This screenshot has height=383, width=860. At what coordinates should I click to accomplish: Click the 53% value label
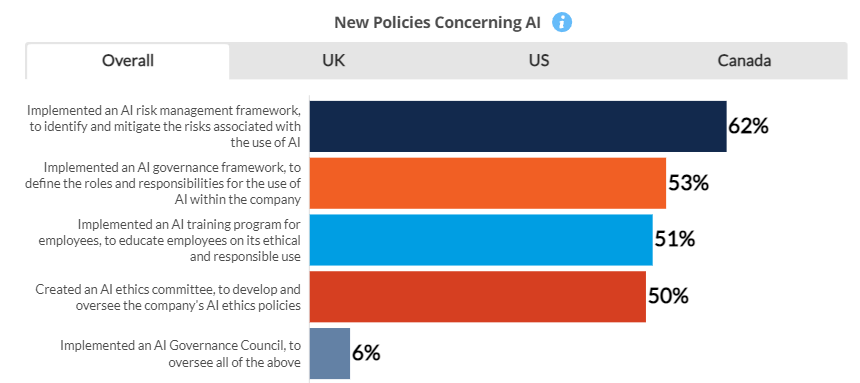tap(688, 183)
